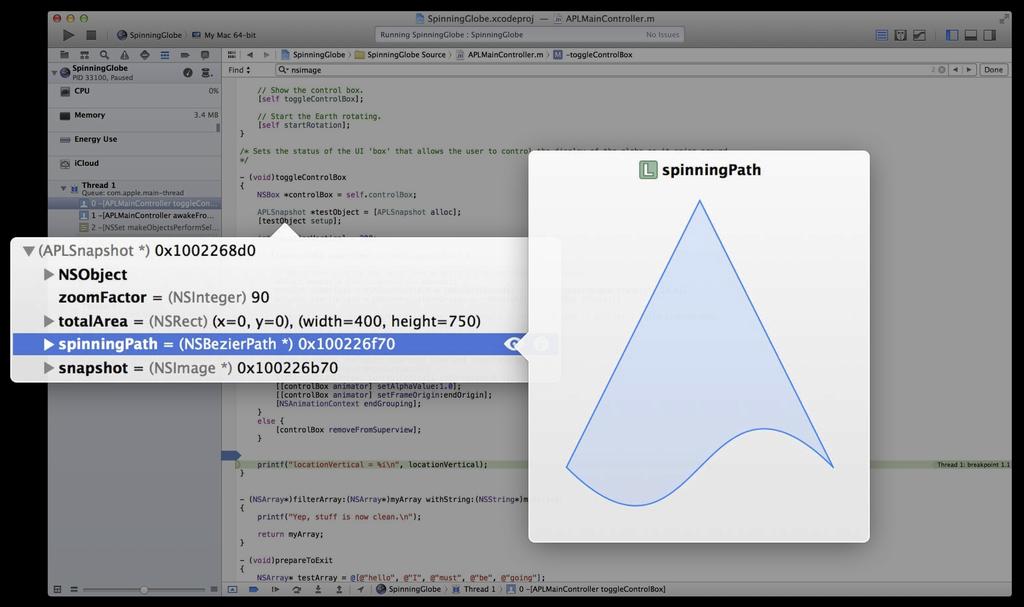Open the search options magnifier dropdown
The width and height of the screenshot is (1024, 607).
click(x=283, y=70)
